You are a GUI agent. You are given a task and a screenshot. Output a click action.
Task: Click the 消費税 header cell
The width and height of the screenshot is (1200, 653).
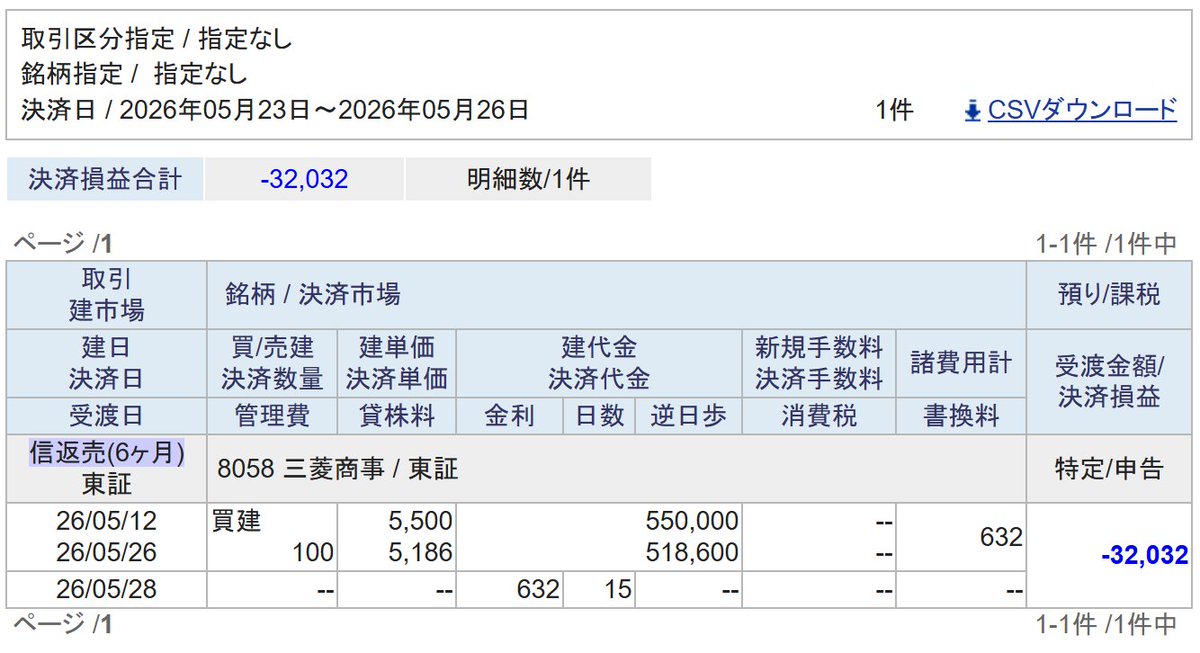(819, 416)
